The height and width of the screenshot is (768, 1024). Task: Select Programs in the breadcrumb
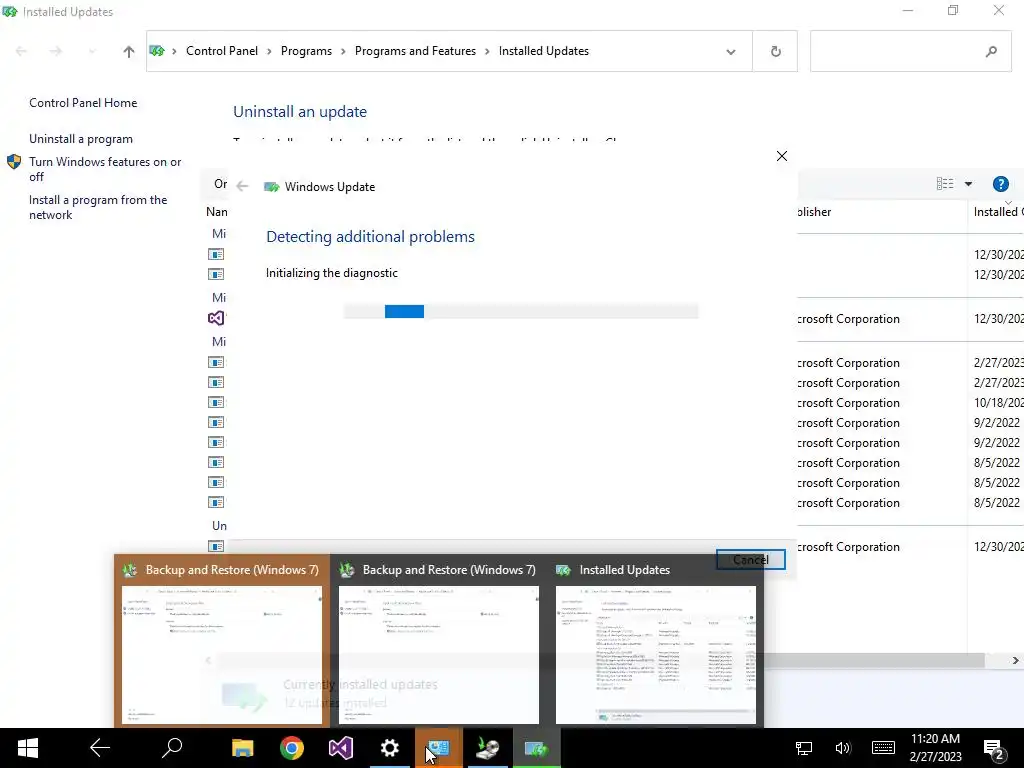(306, 51)
